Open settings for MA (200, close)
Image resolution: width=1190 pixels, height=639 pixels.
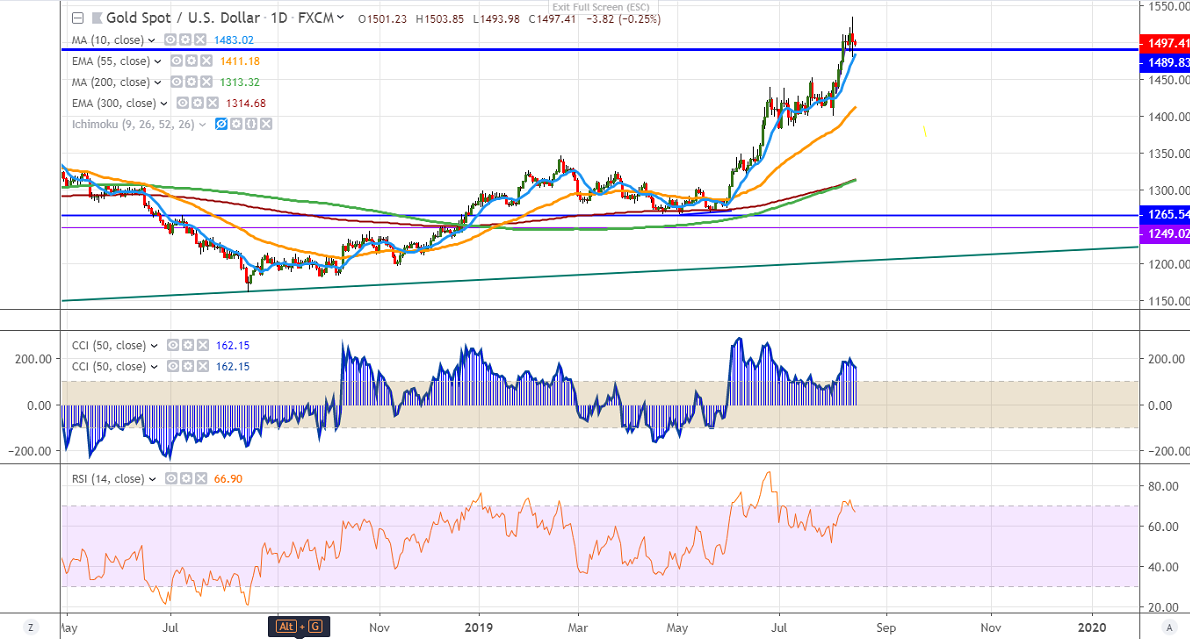click(191, 82)
